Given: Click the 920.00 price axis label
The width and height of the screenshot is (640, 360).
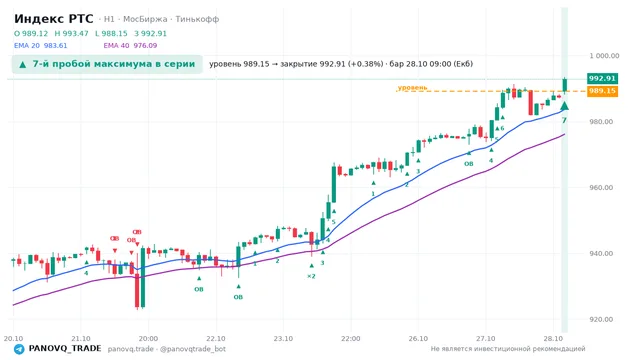Looking at the screenshot, I should tap(601, 320).
